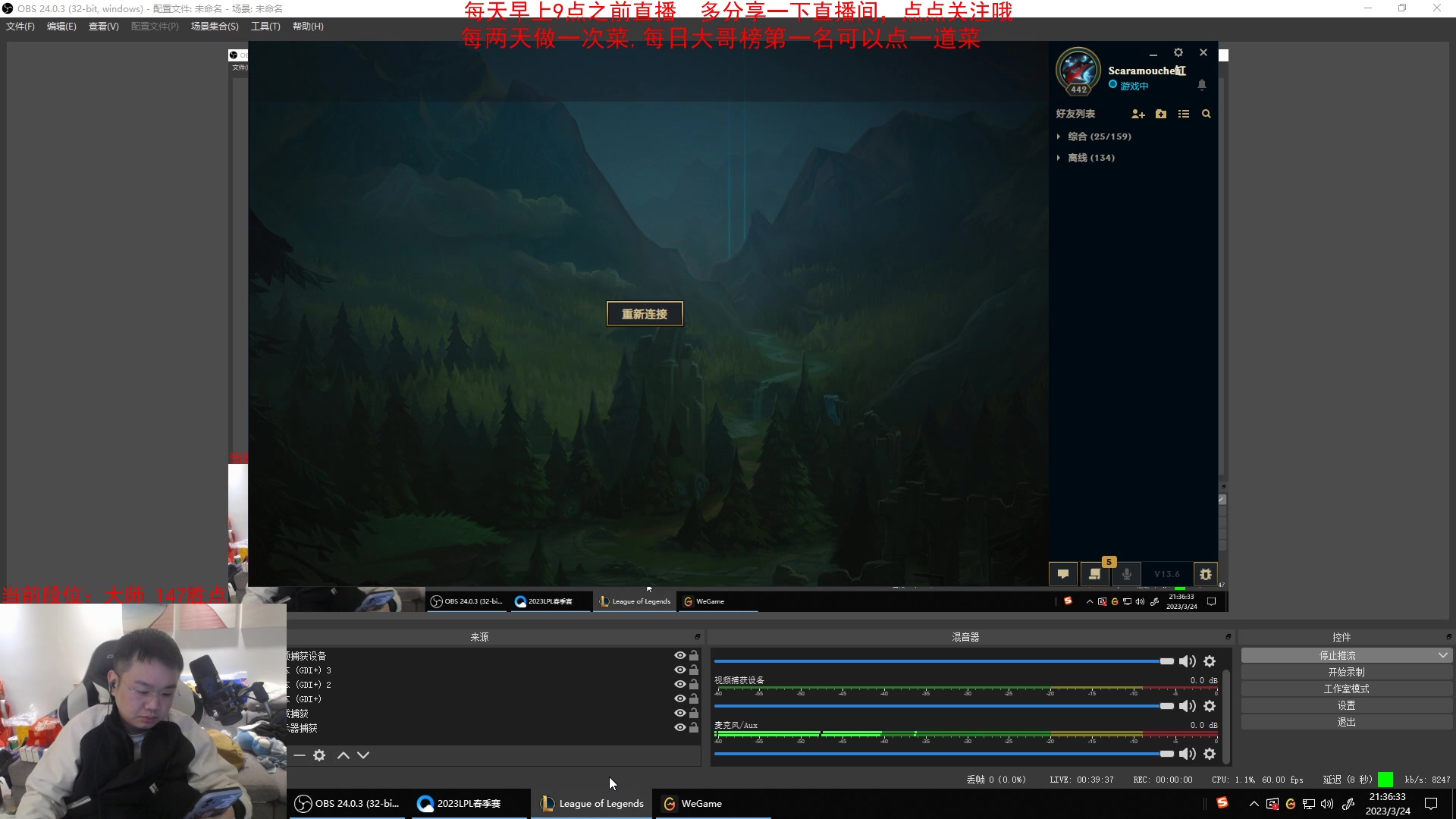Click the bug report icon in League client

click(x=1206, y=574)
